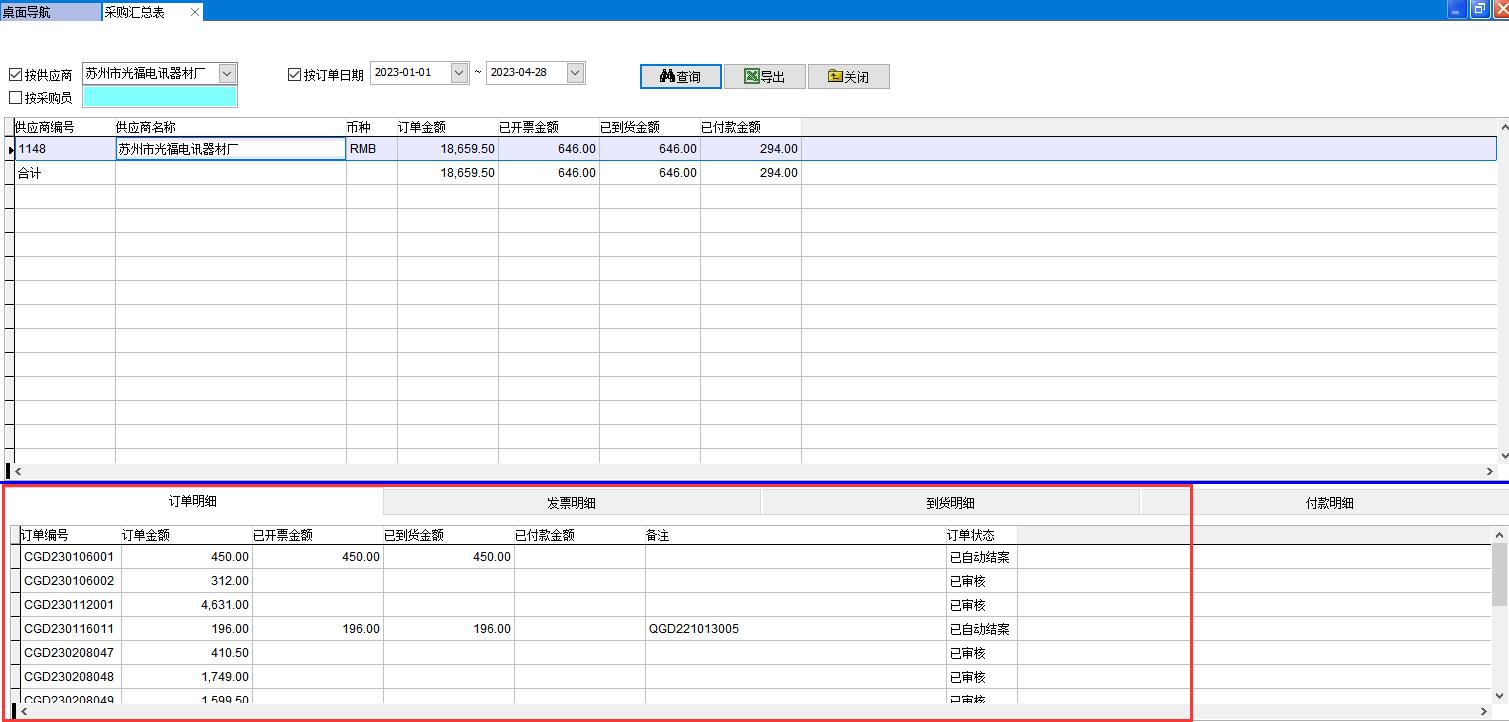Viewport: 1509px width, 722px height.
Task: Click the binoculars icon on 查询 button
Action: [x=668, y=77]
